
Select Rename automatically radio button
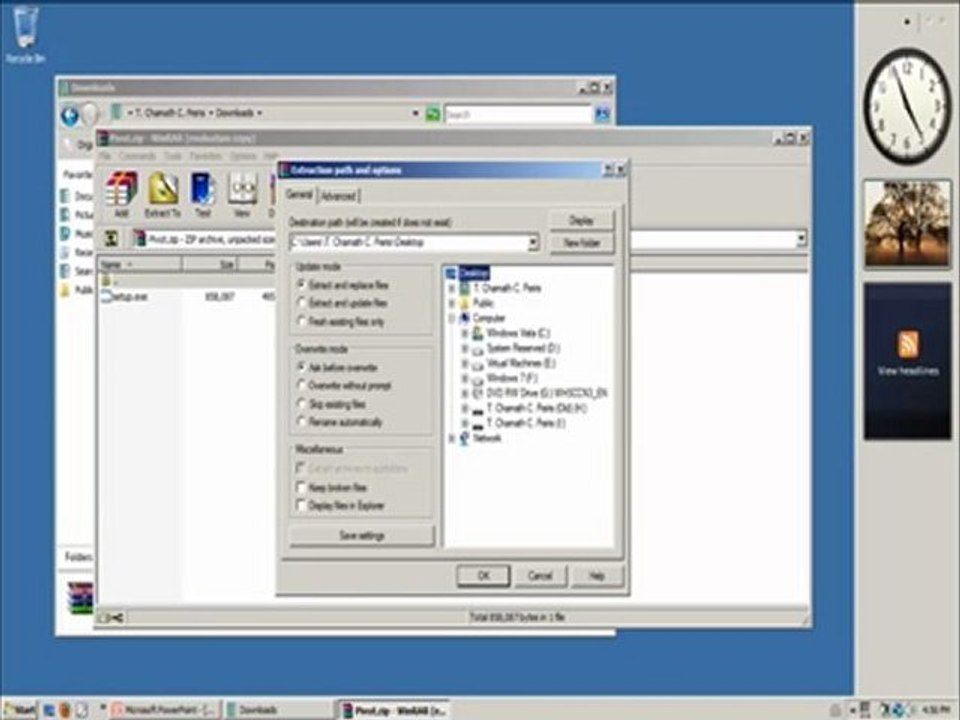tap(301, 422)
